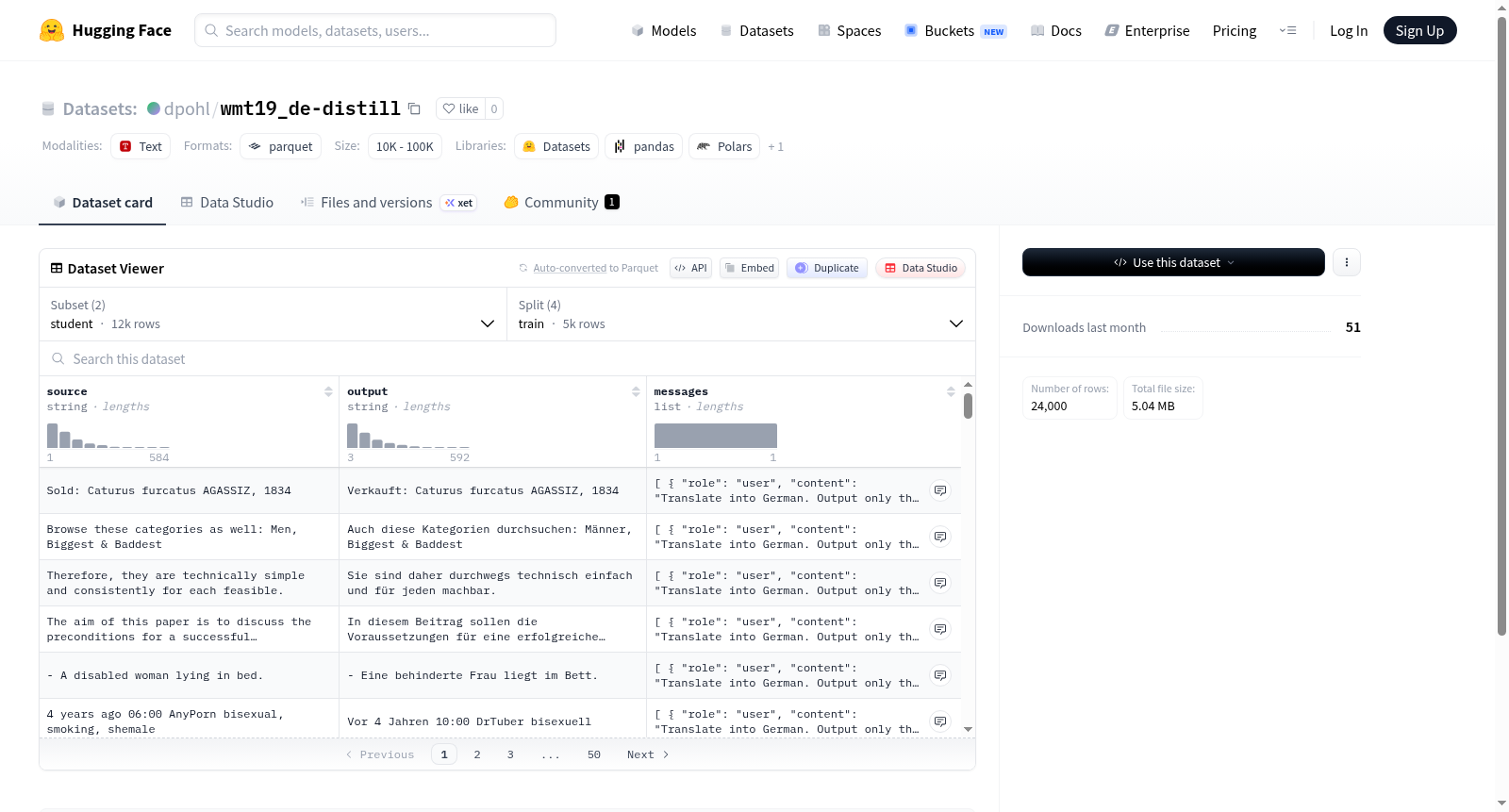
Task: Click the Polars library tag
Action: click(x=724, y=146)
